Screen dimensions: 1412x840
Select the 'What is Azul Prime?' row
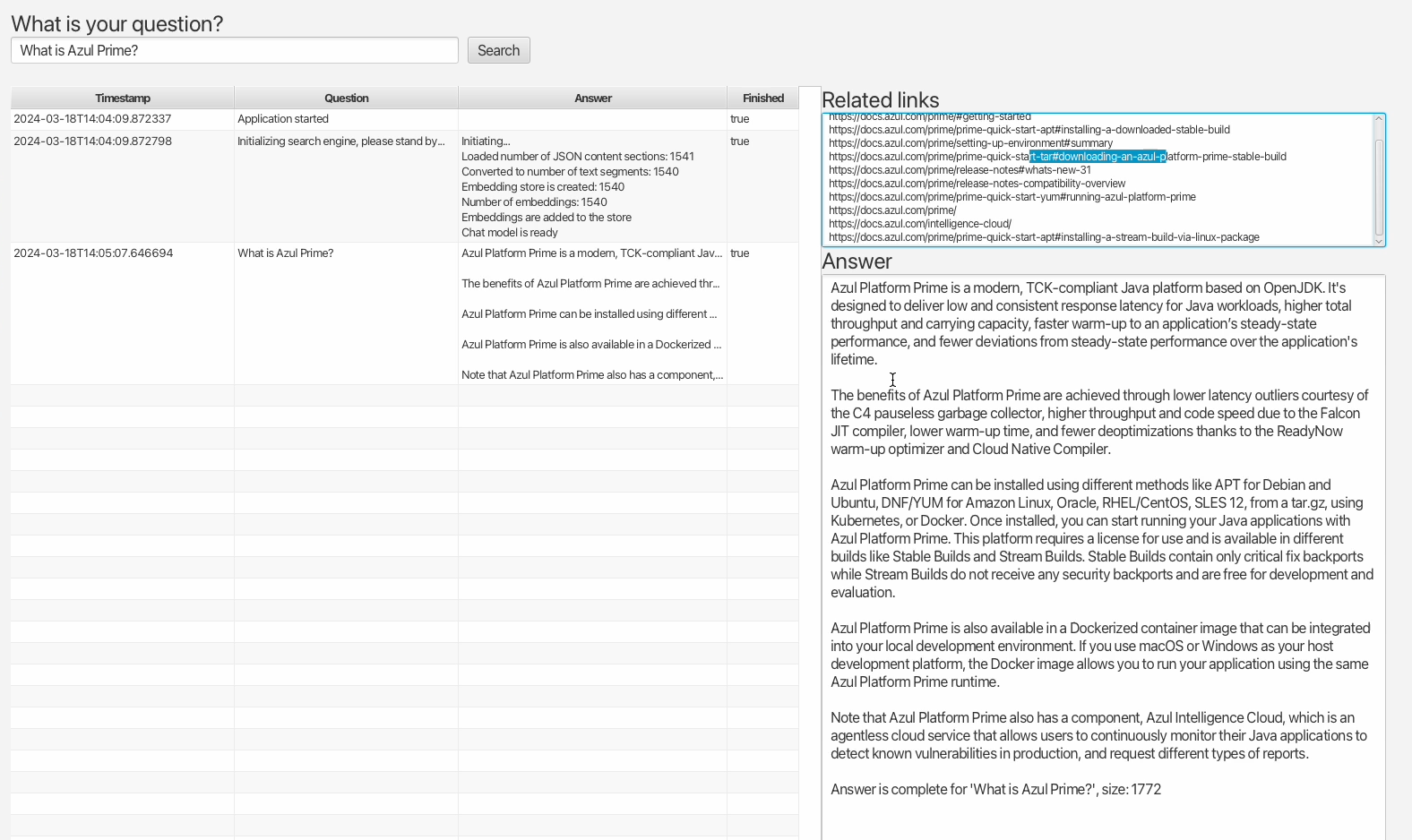click(x=405, y=313)
